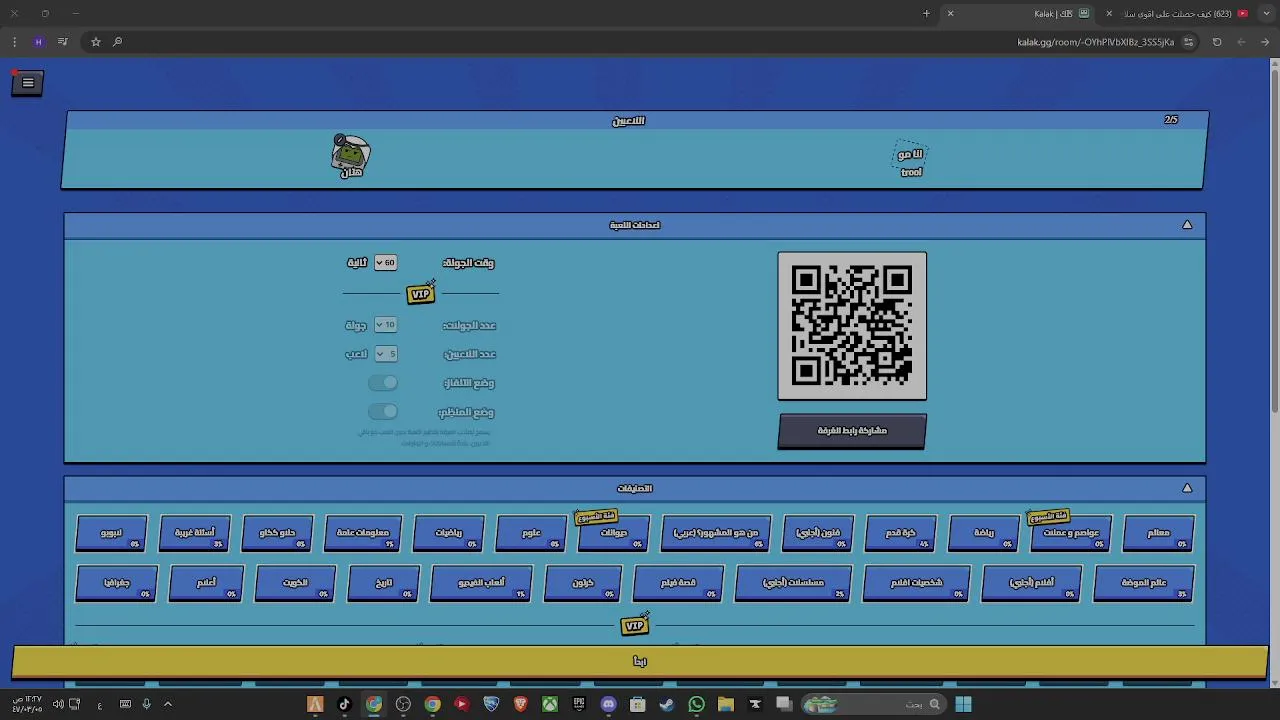The image size is (1280, 720).
Task: Open Steam from the taskbar
Action: [x=667, y=704]
